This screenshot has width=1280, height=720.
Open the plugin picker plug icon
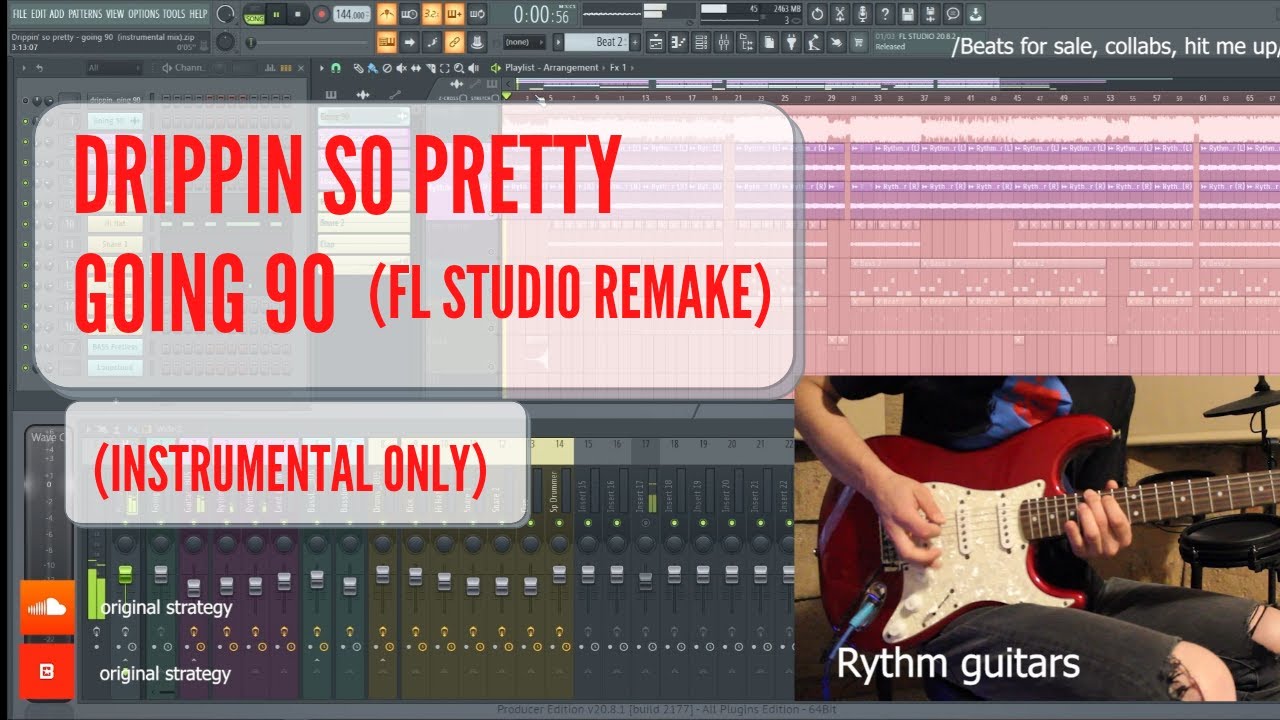click(x=791, y=42)
